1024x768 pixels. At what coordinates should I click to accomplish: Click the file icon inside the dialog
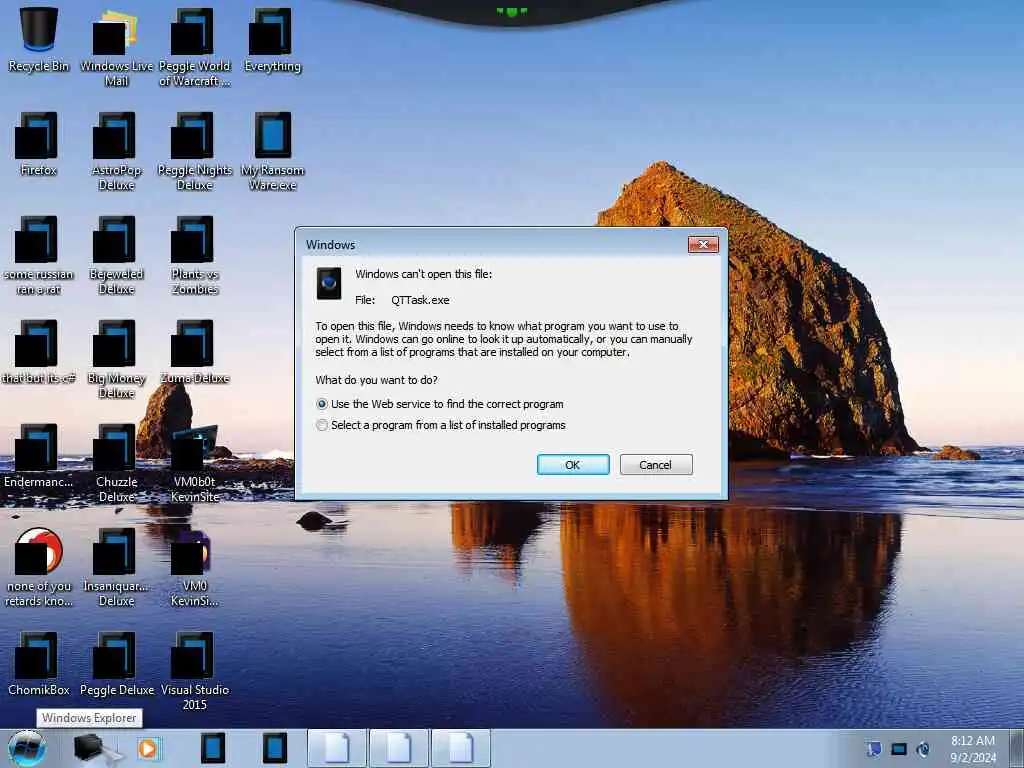point(328,283)
